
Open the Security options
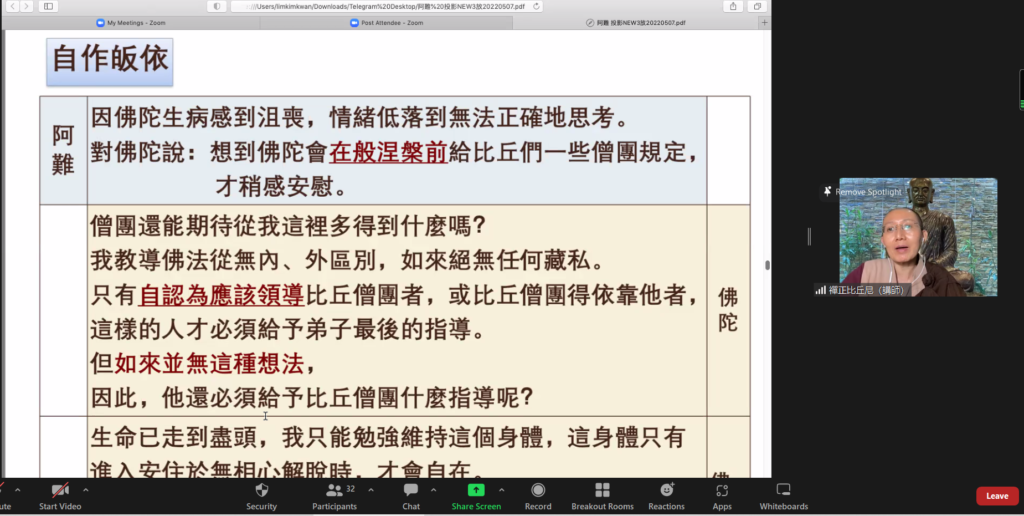point(261,495)
